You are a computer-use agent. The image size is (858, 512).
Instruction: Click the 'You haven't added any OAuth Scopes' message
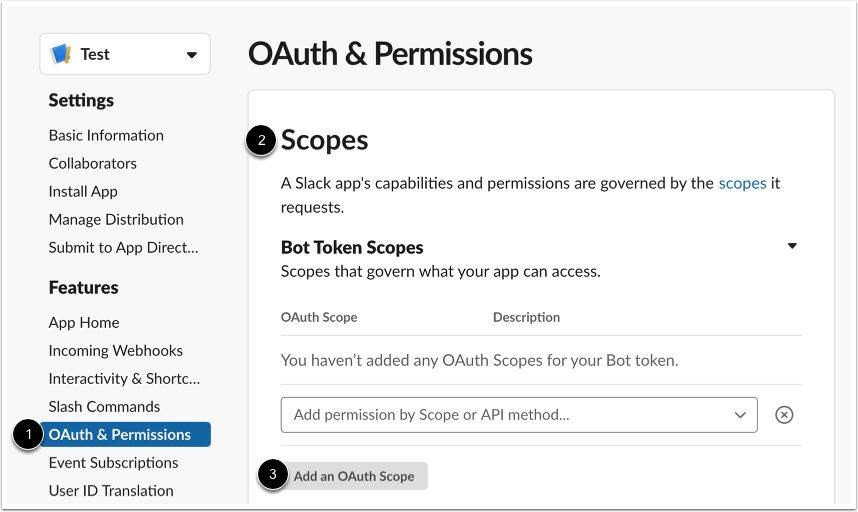[x=479, y=360]
